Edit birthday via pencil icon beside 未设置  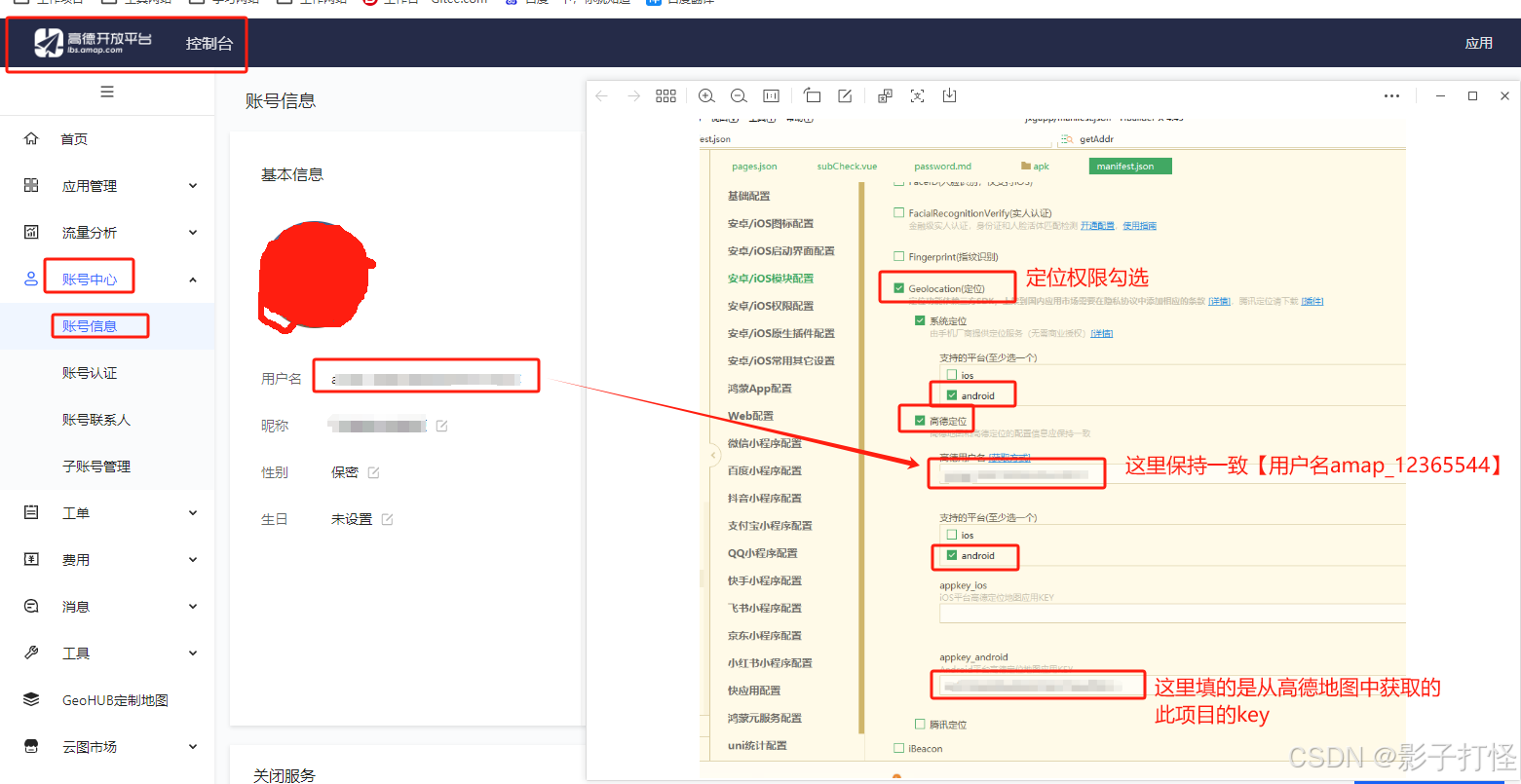click(x=387, y=519)
